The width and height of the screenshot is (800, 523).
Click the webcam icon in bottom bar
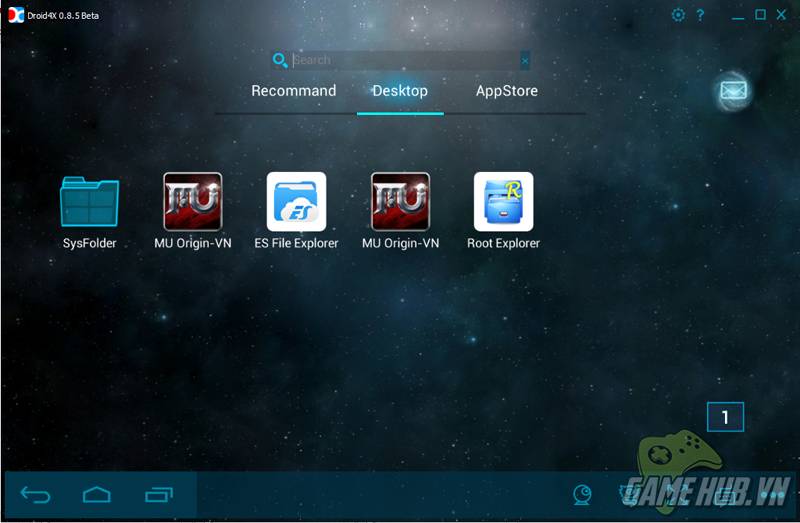(x=581, y=495)
